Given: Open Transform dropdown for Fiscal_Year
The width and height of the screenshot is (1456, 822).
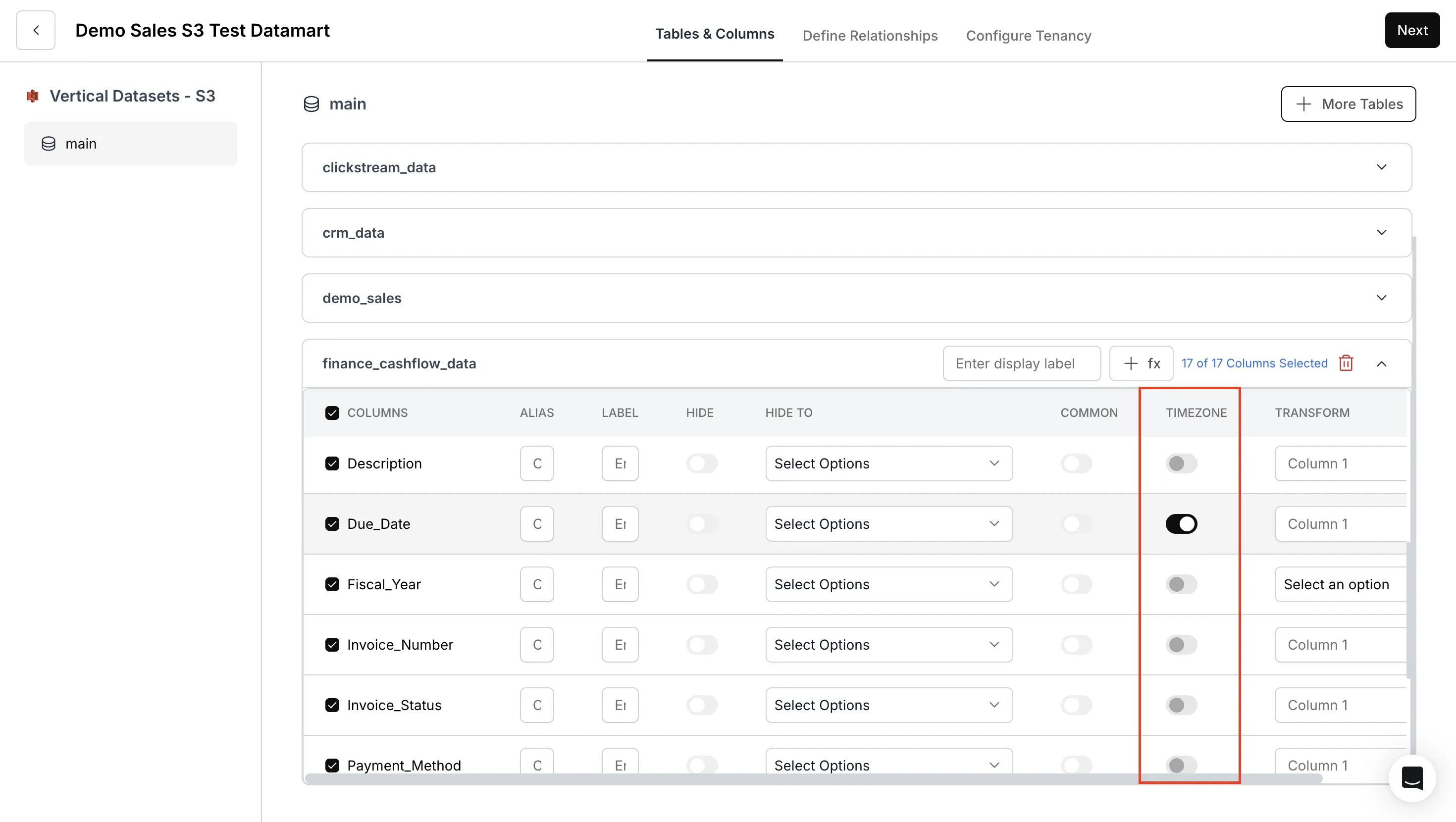Looking at the screenshot, I should click(1340, 584).
